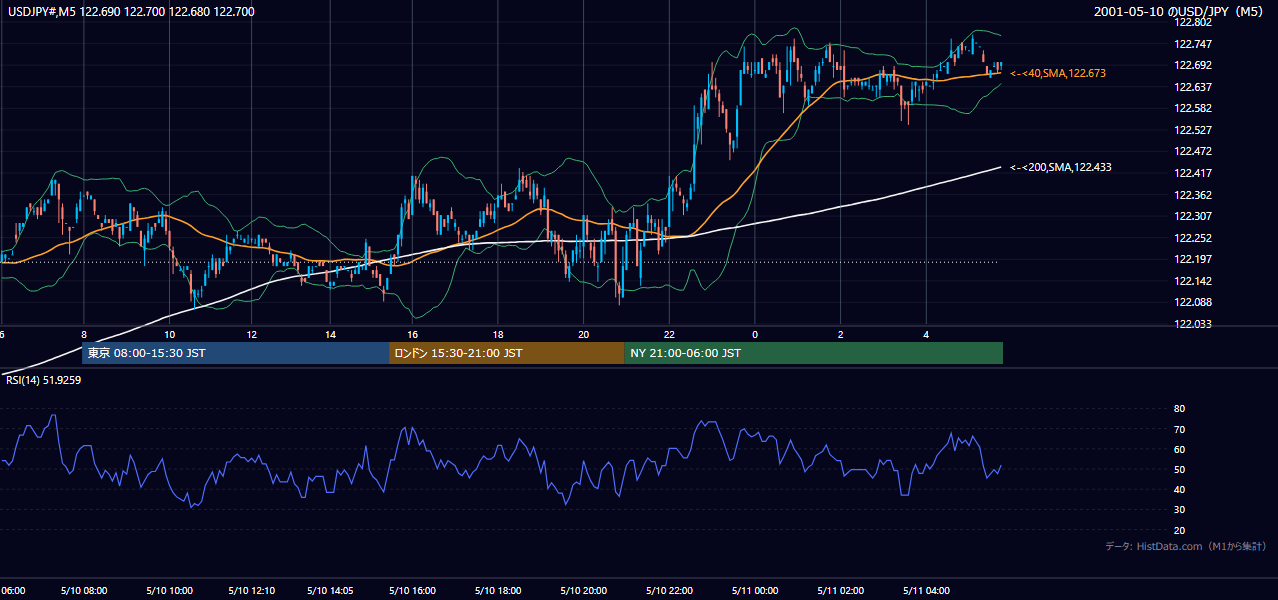Click price axis value 122.033
This screenshot has width=1278, height=600.
point(1195,324)
